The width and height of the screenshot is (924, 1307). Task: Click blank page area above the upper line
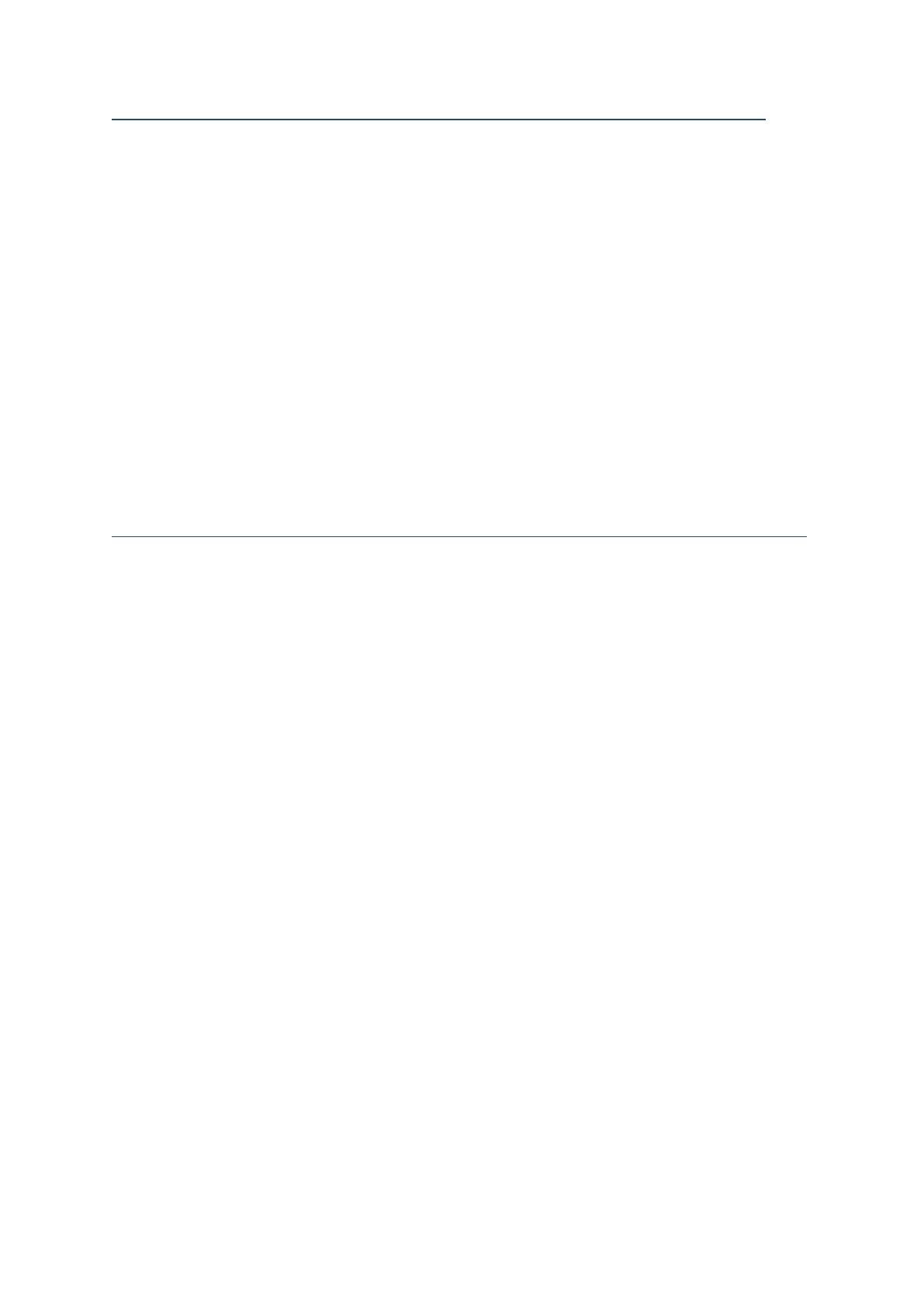point(459,59)
